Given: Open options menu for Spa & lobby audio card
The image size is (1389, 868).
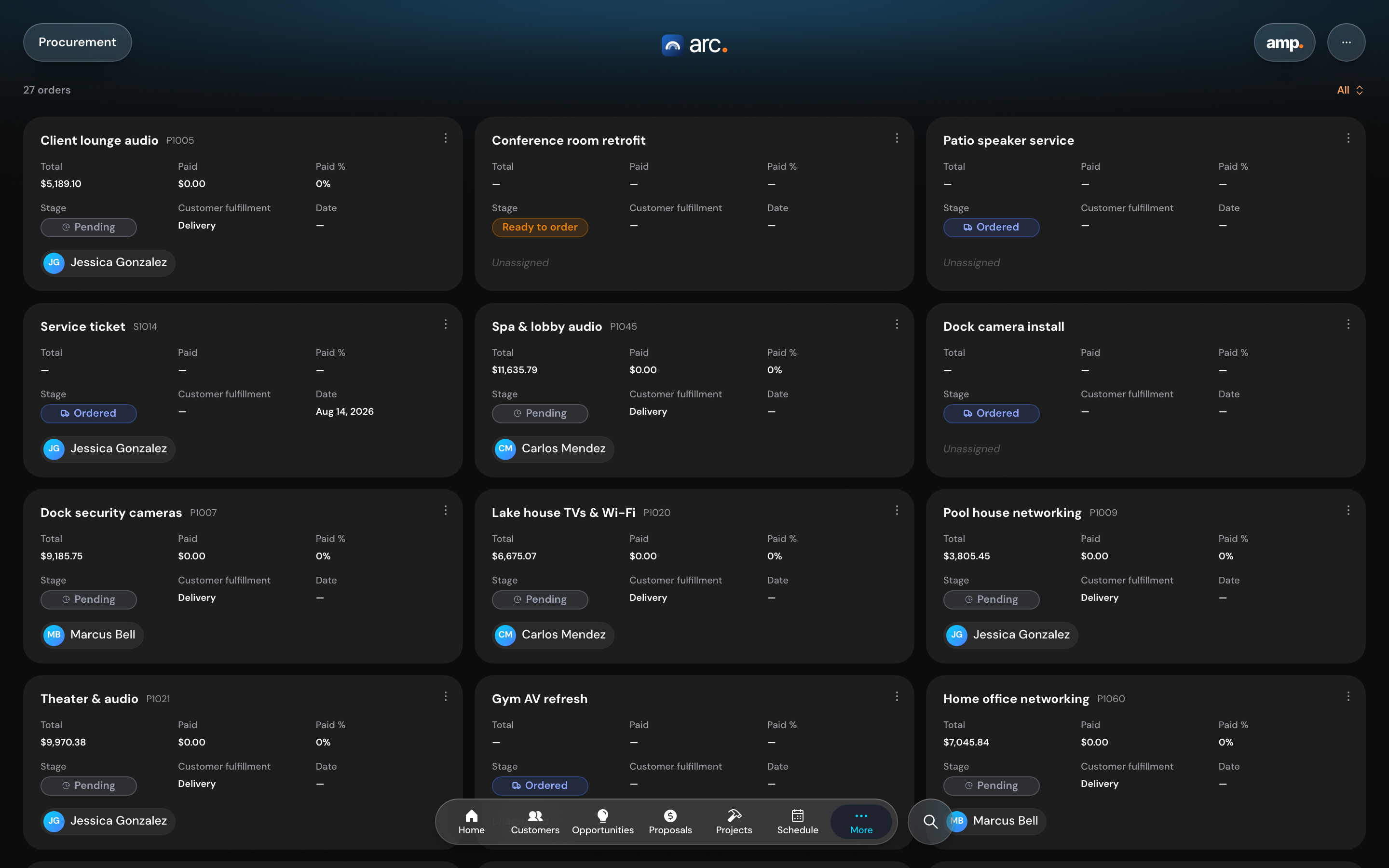Looking at the screenshot, I should [x=897, y=325].
